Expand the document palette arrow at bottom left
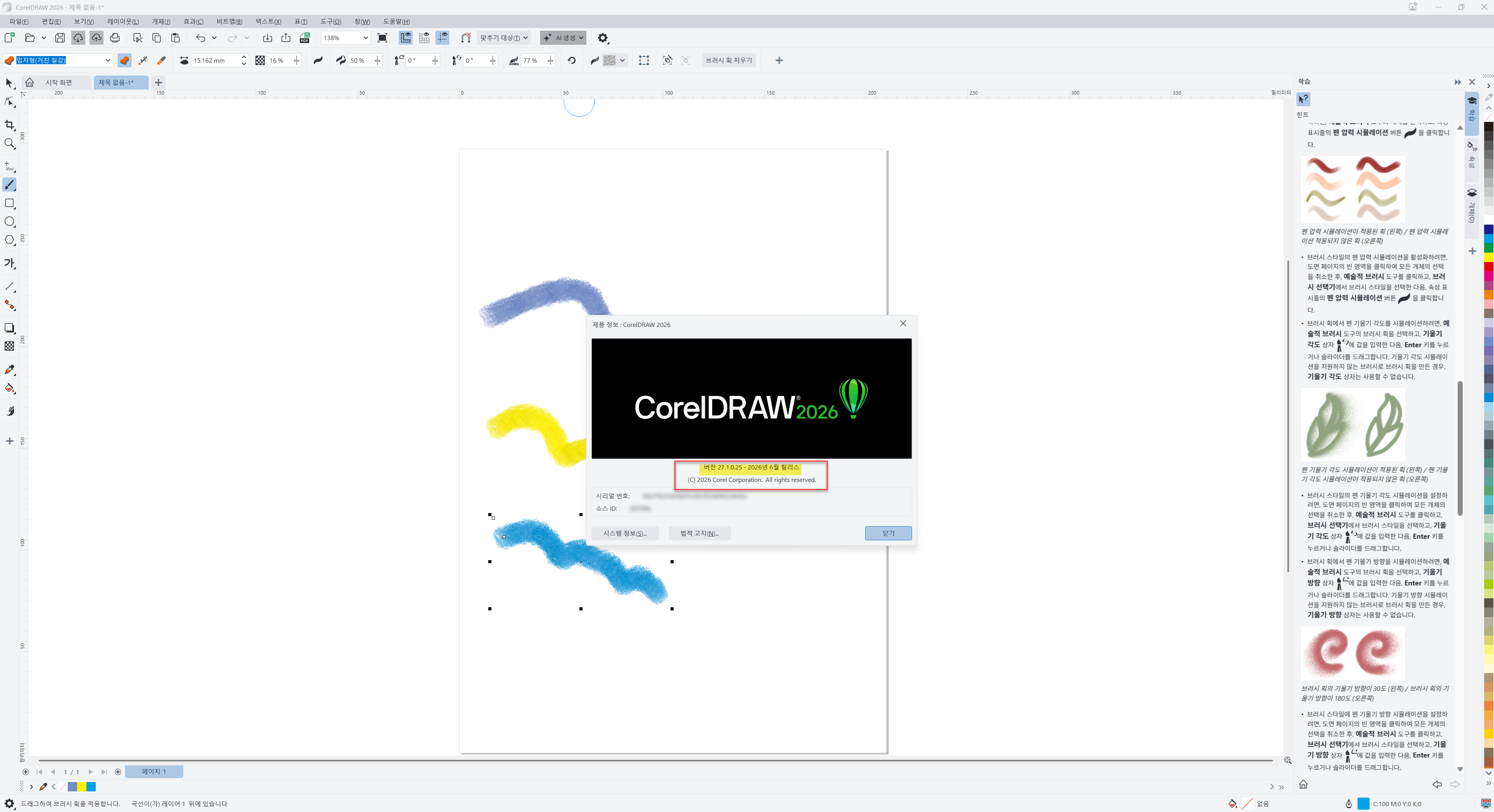 (31, 786)
